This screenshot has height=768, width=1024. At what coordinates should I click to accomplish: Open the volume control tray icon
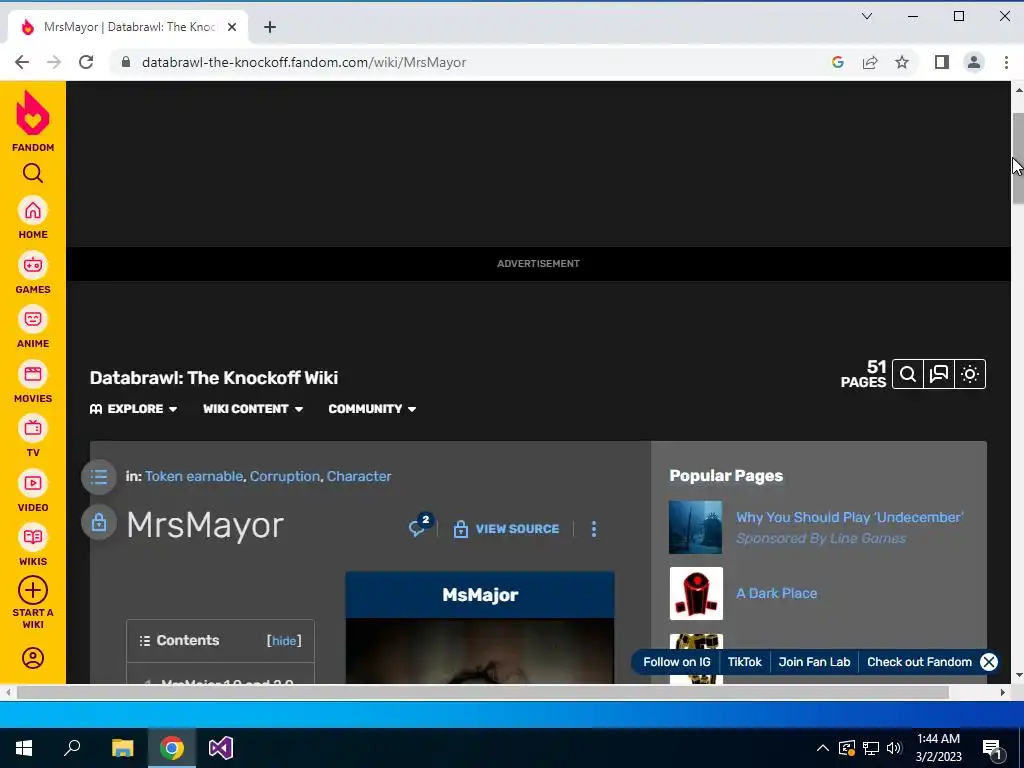(x=895, y=748)
